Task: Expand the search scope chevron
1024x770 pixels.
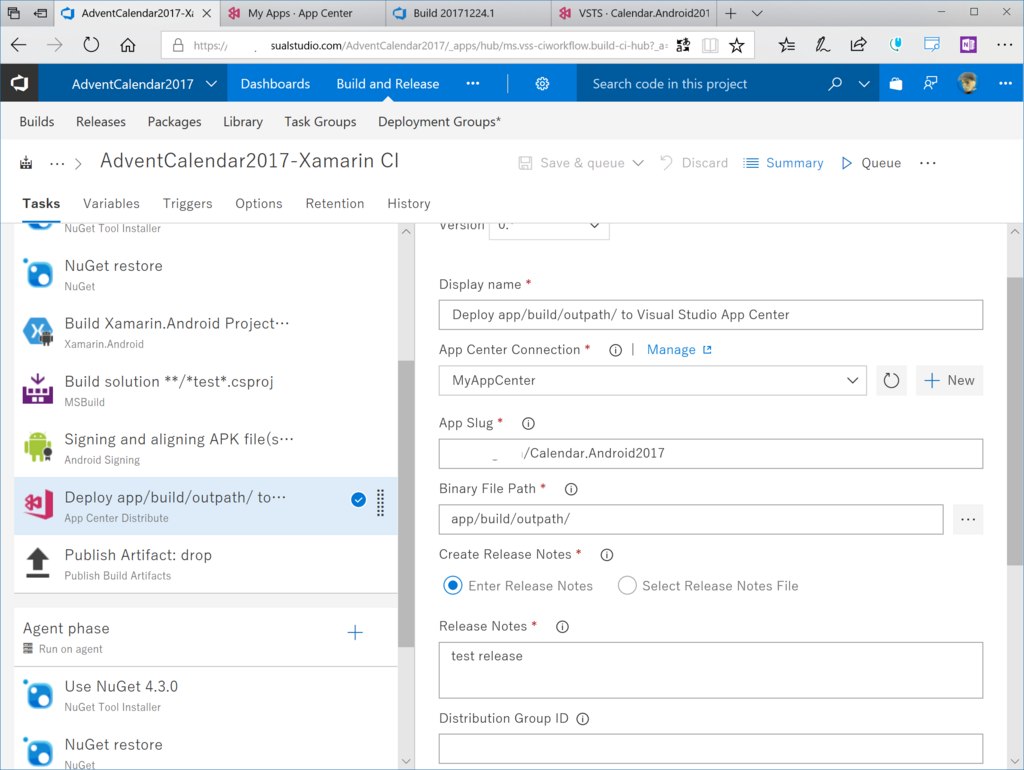Action: pos(863,84)
